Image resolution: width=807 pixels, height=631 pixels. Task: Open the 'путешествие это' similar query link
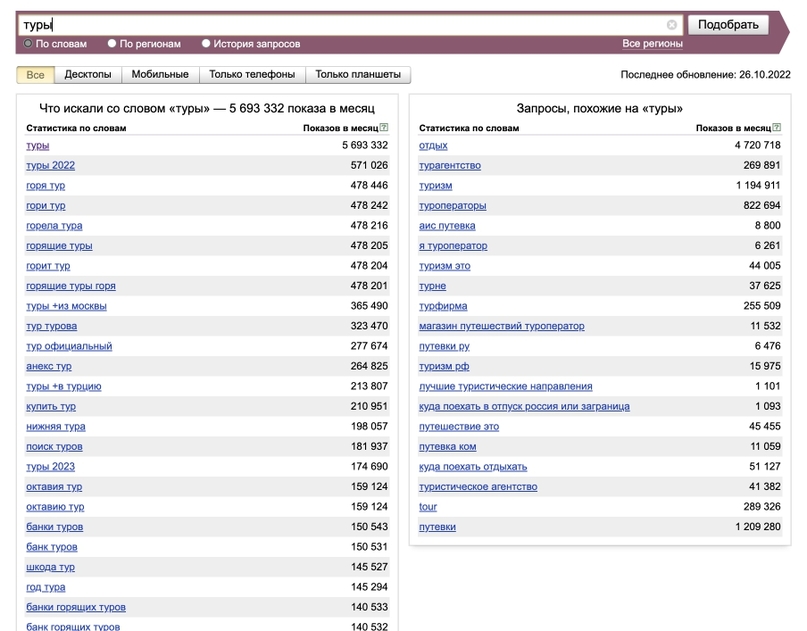tap(459, 427)
